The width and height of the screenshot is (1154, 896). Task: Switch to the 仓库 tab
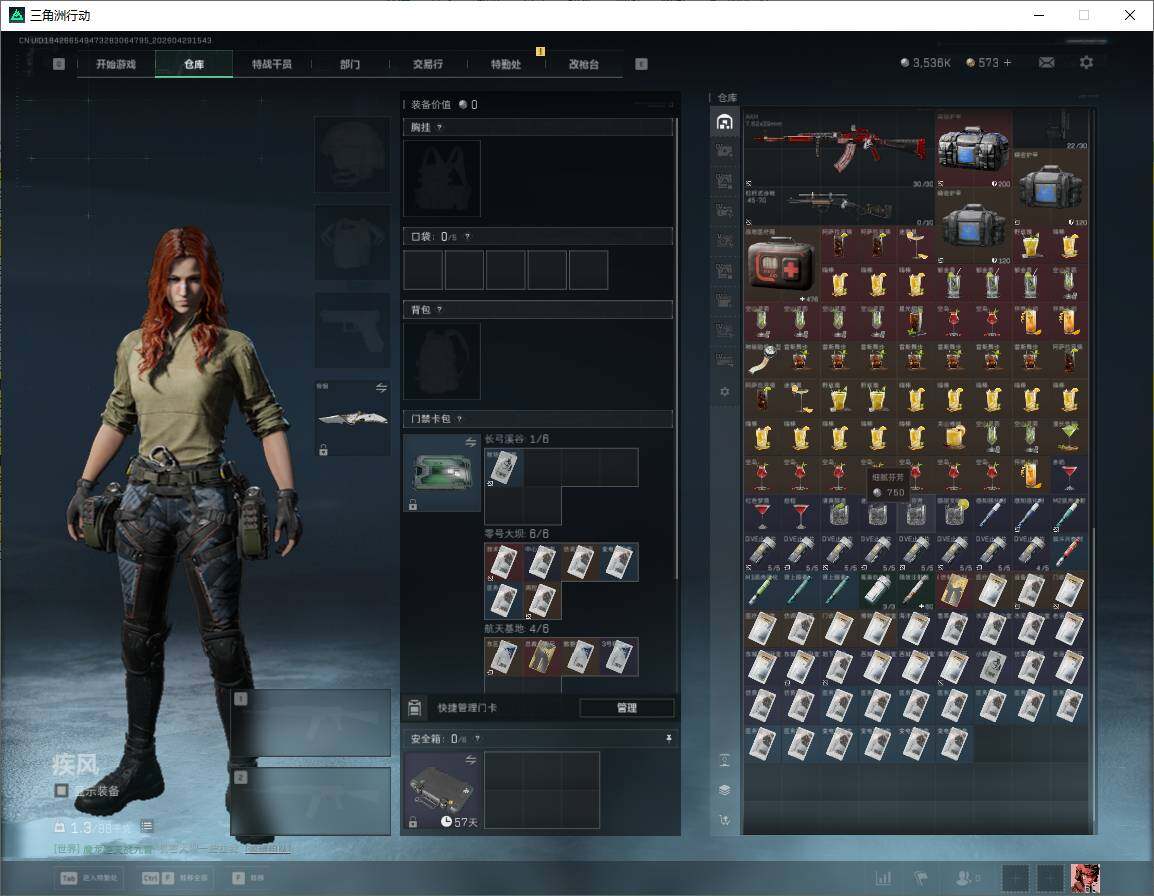tap(194, 64)
